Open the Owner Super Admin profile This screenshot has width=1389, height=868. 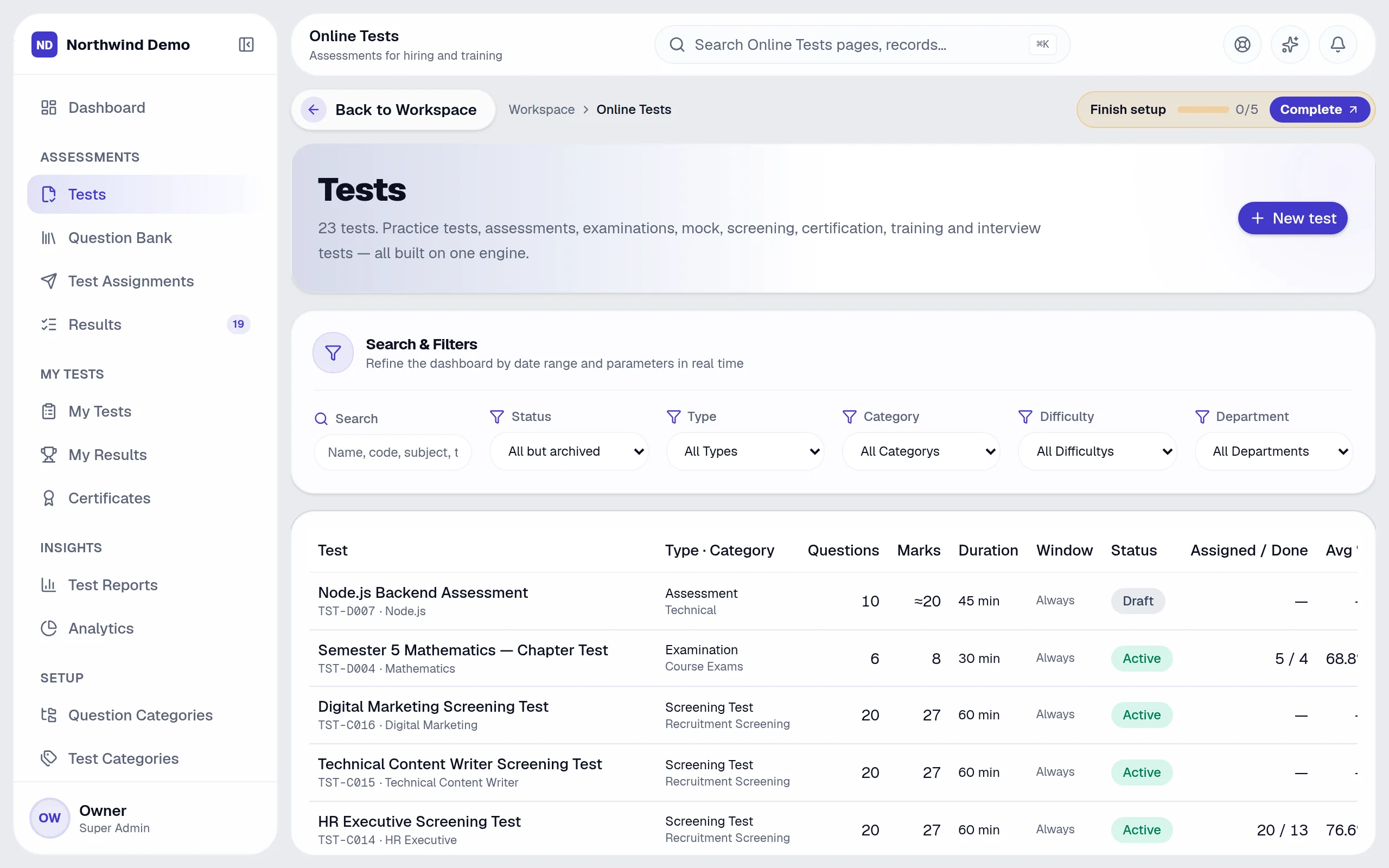(x=145, y=818)
